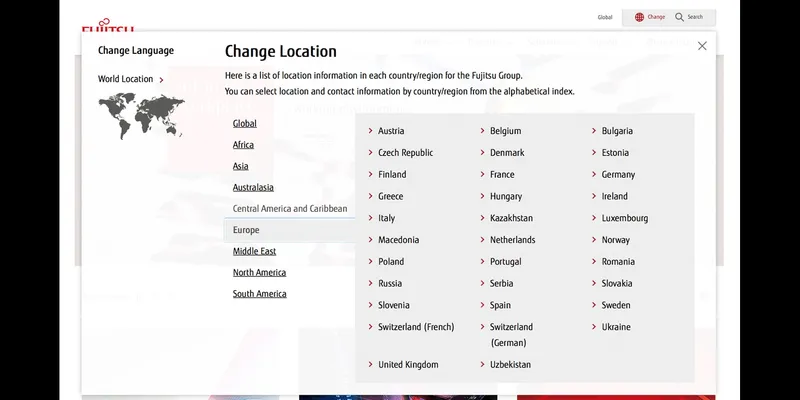Go to the Germany site
Viewport: 800px width, 400px height.
618,174
